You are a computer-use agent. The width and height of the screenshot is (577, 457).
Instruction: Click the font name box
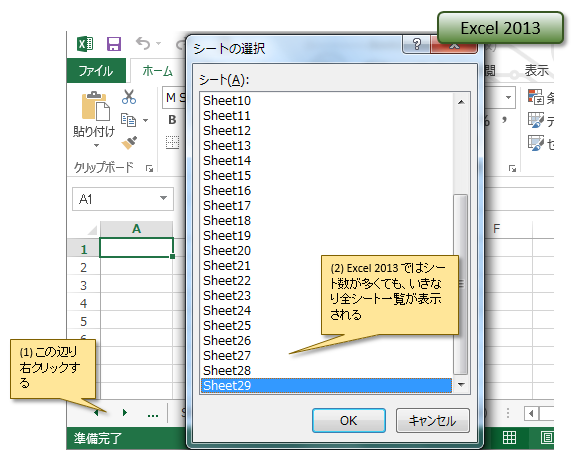[x=174, y=98]
